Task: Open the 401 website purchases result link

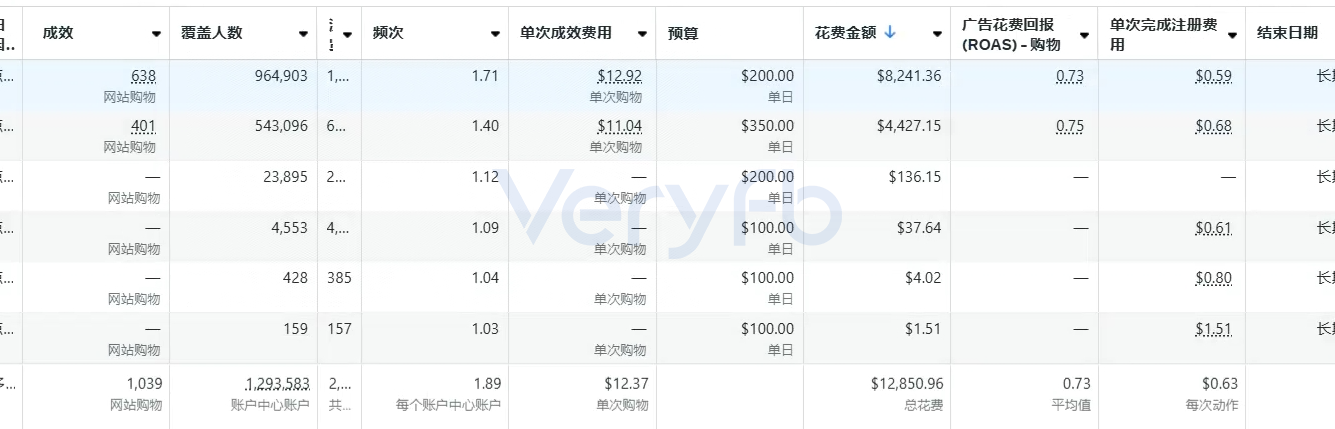Action: pyautogui.click(x=143, y=126)
